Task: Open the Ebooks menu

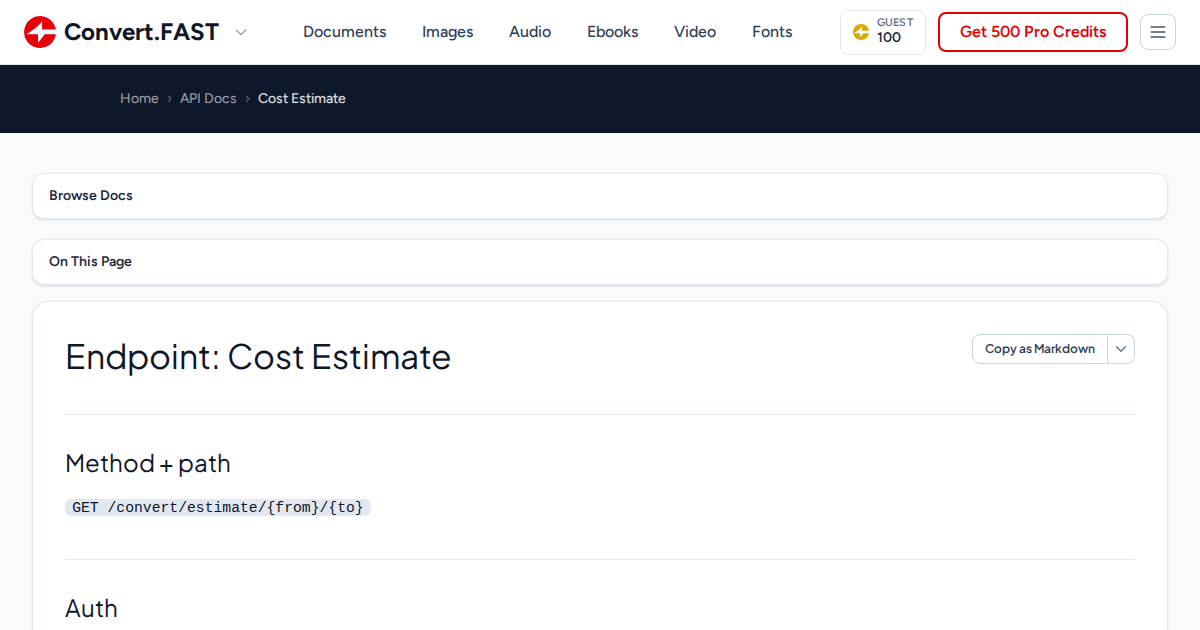Action: 613,32
